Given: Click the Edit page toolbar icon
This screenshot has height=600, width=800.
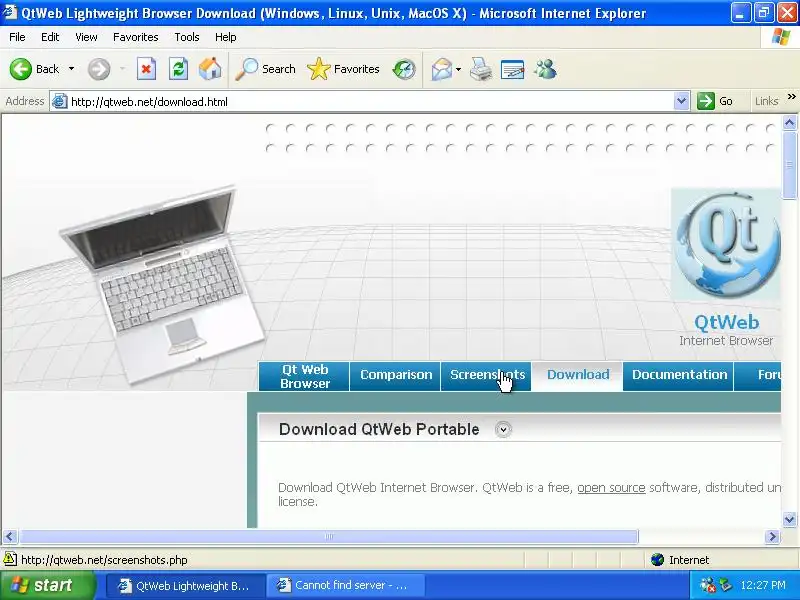Looking at the screenshot, I should [x=513, y=69].
